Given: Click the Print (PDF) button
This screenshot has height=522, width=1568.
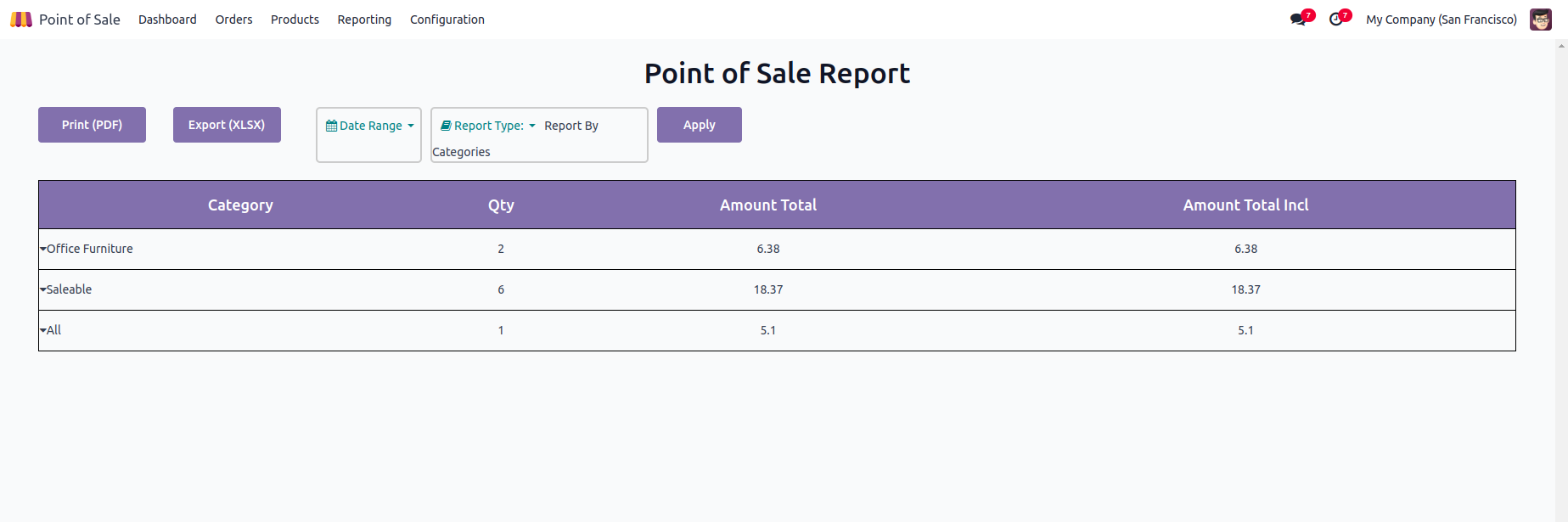Looking at the screenshot, I should click(x=92, y=125).
